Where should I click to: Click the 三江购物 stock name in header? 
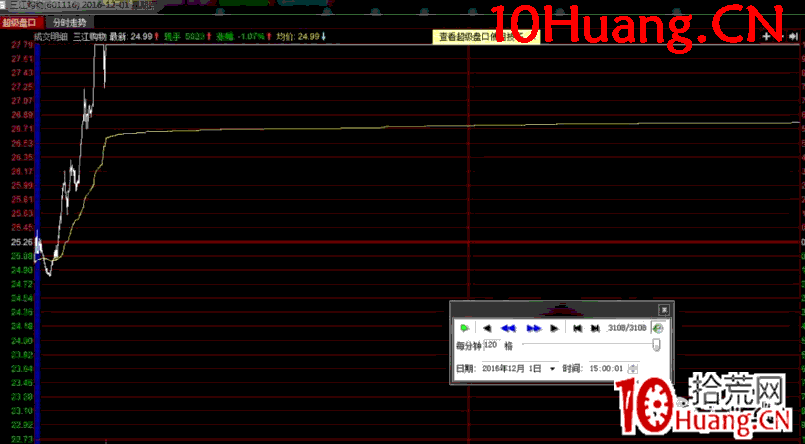pos(89,36)
